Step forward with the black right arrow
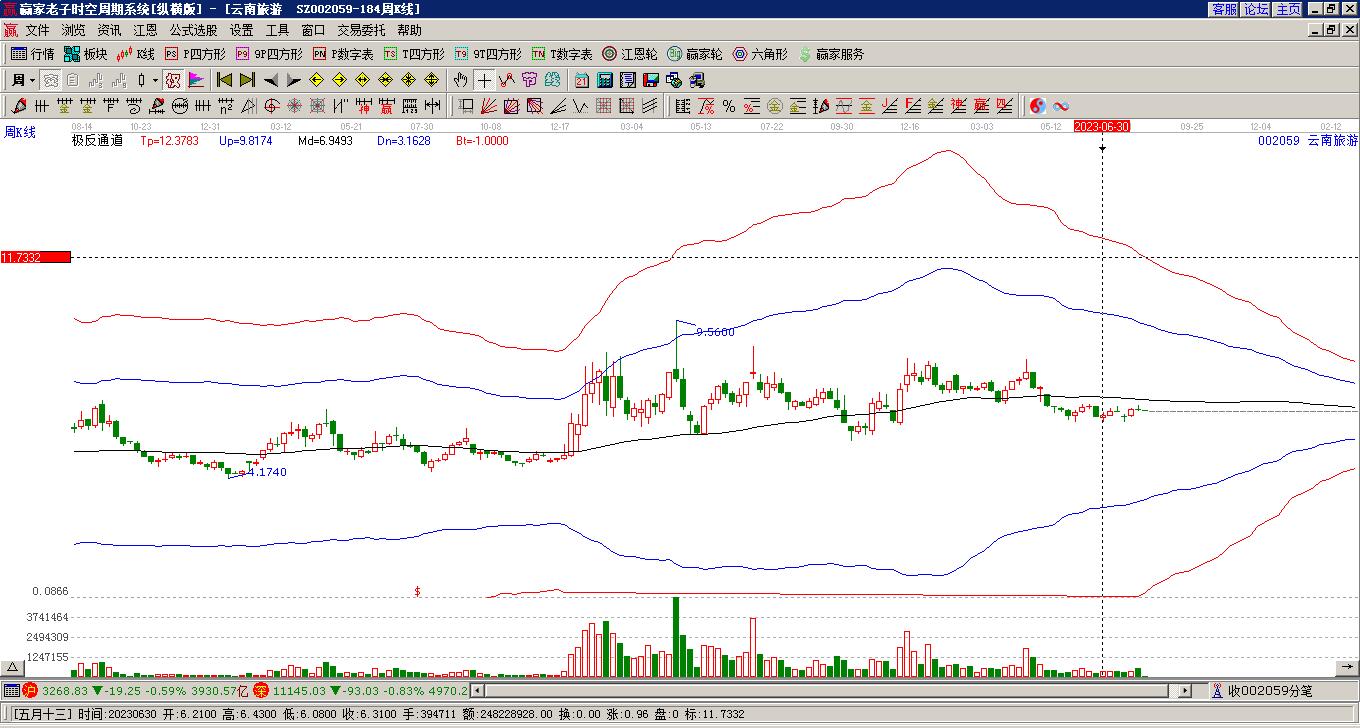Viewport: 1360px width, 728px height. (294, 80)
